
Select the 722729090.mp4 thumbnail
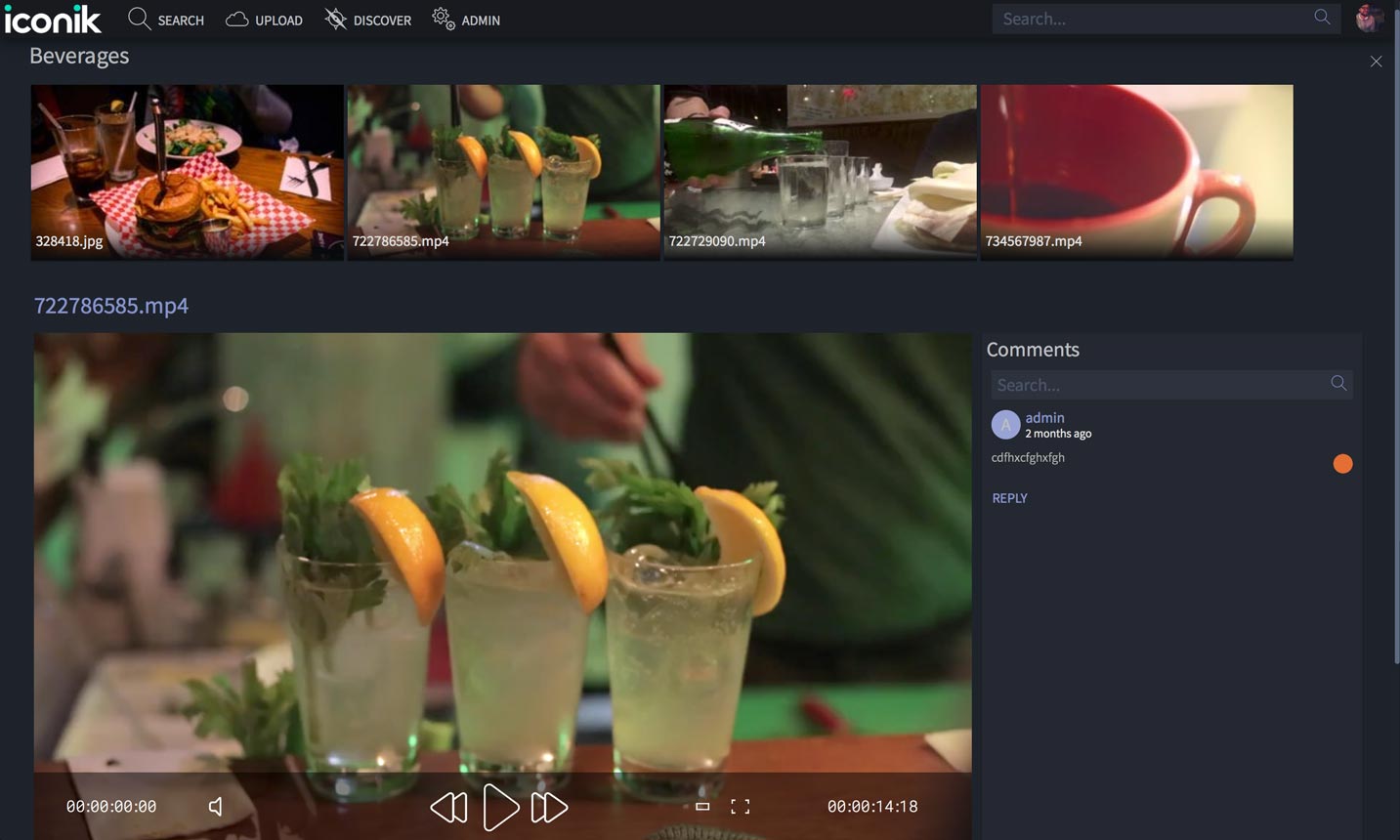[x=821, y=172]
